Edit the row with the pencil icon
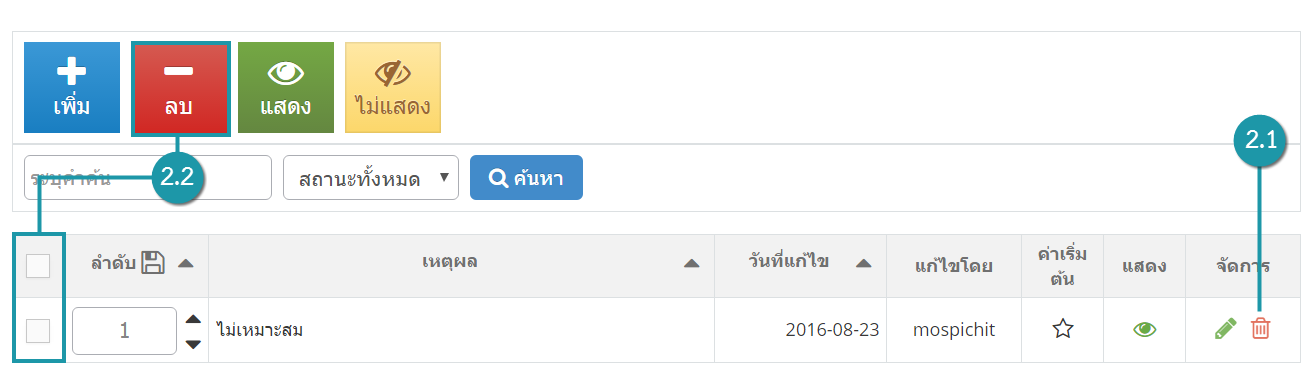Screen dimensions: 1313x368 point(1225,328)
